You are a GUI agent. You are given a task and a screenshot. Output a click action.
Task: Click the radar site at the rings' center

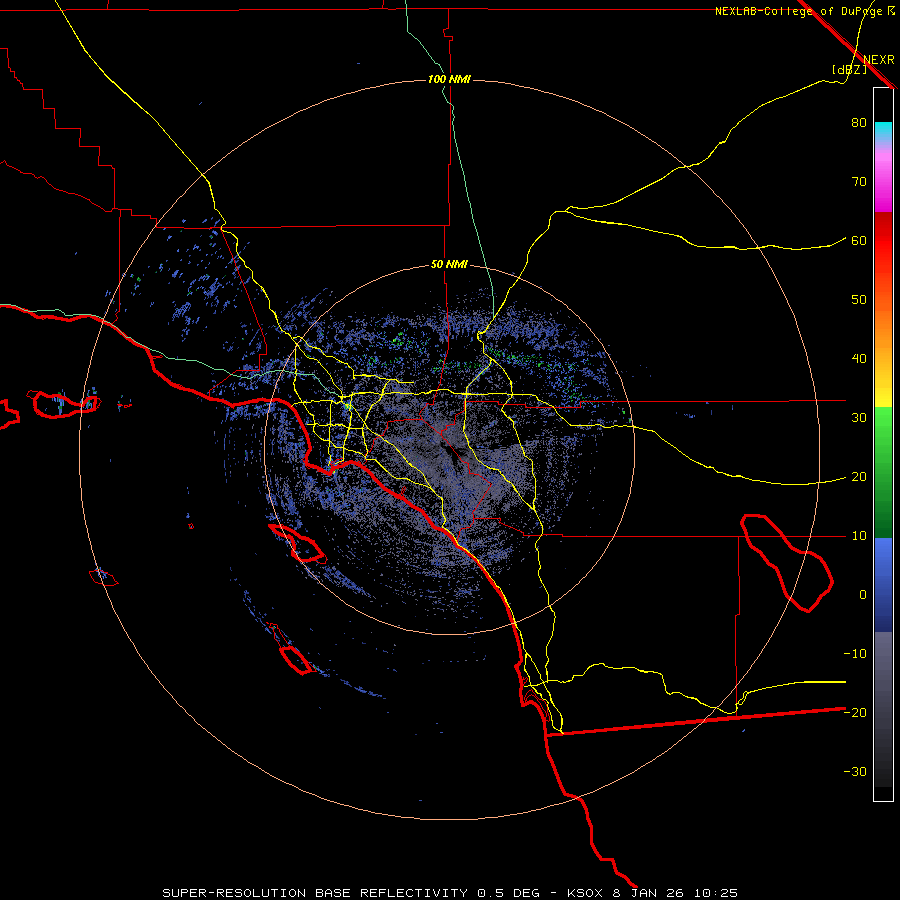tap(449, 449)
